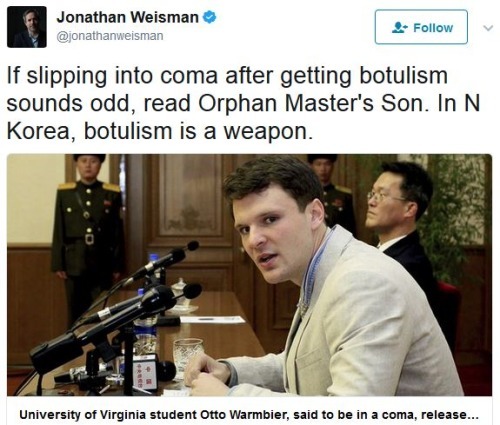Click the Jonathan Weisman display name

point(128,17)
